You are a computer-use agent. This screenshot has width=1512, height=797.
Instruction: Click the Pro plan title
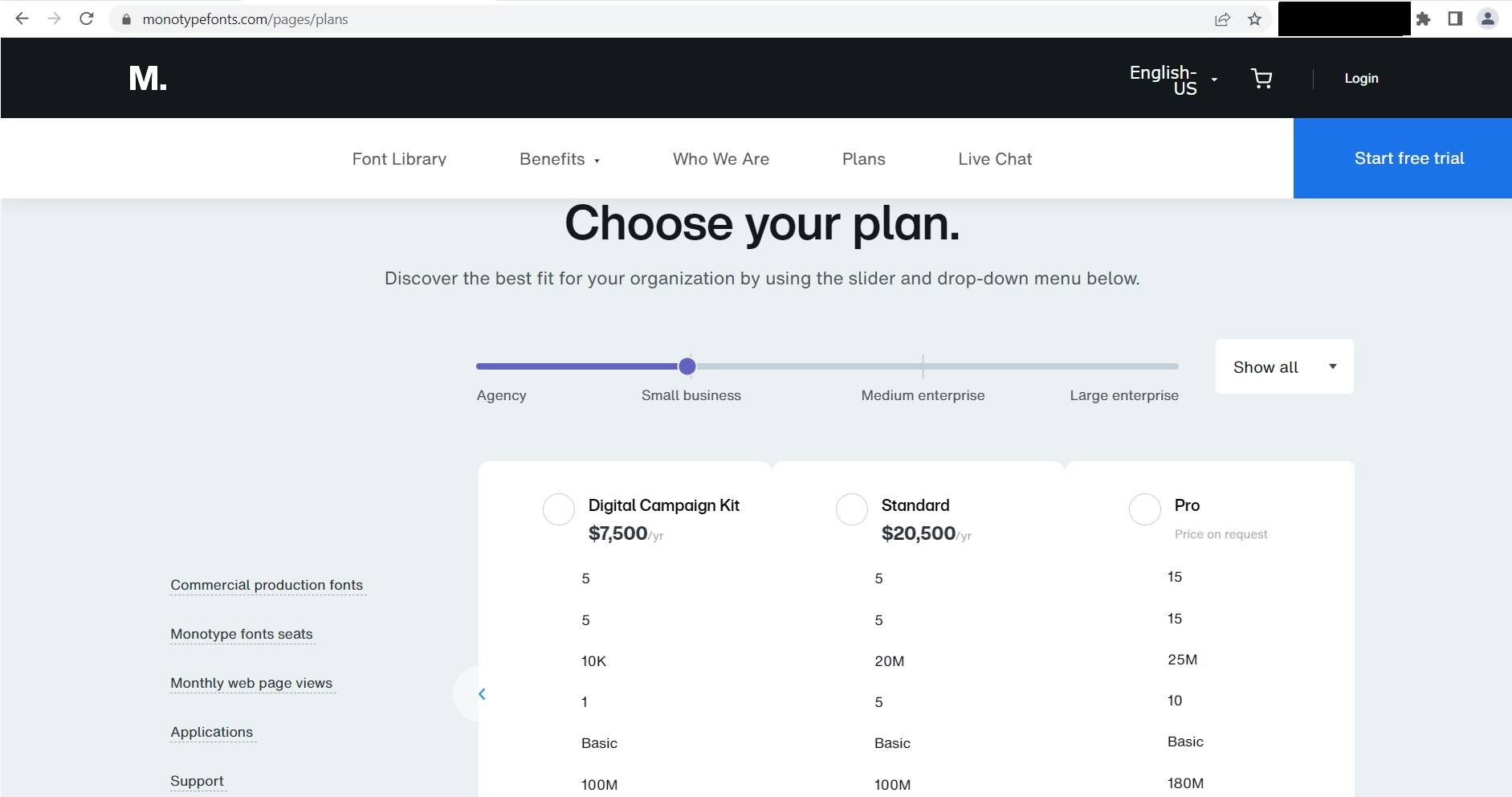tap(1187, 505)
